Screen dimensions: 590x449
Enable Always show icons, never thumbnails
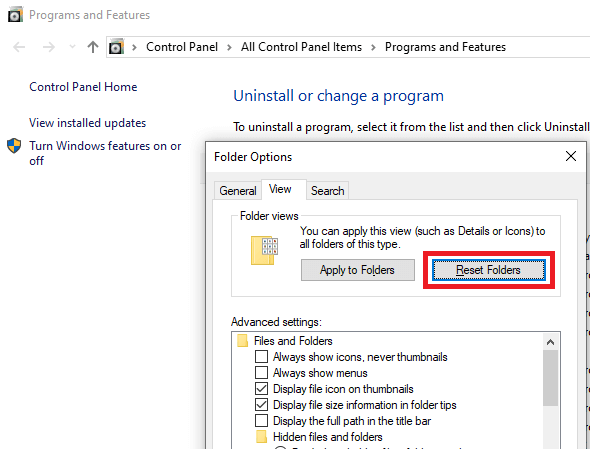262,356
